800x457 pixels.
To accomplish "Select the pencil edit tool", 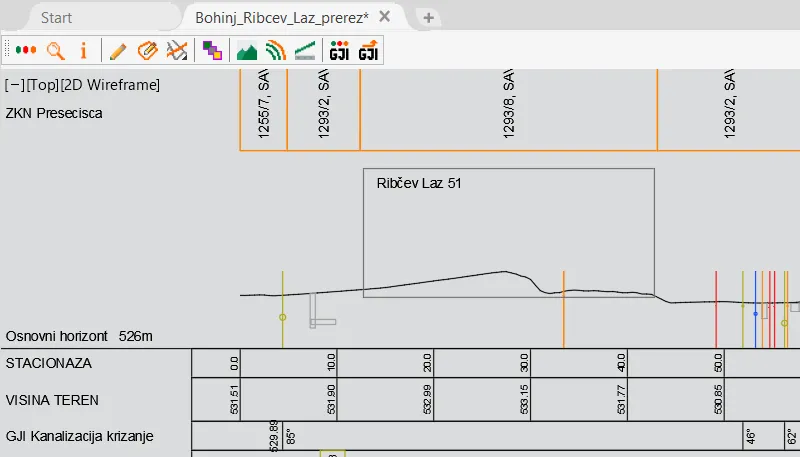I will [x=118, y=49].
